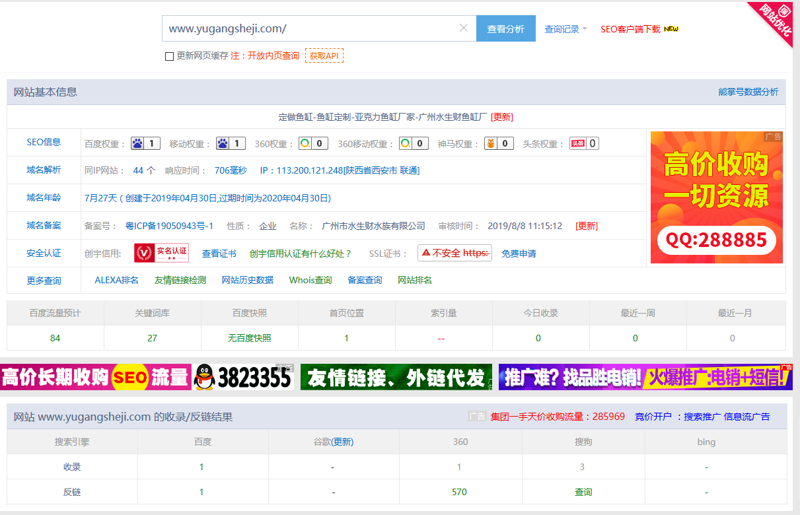Click the 企业 nature link
The height and width of the screenshot is (515, 800).
tap(267, 226)
